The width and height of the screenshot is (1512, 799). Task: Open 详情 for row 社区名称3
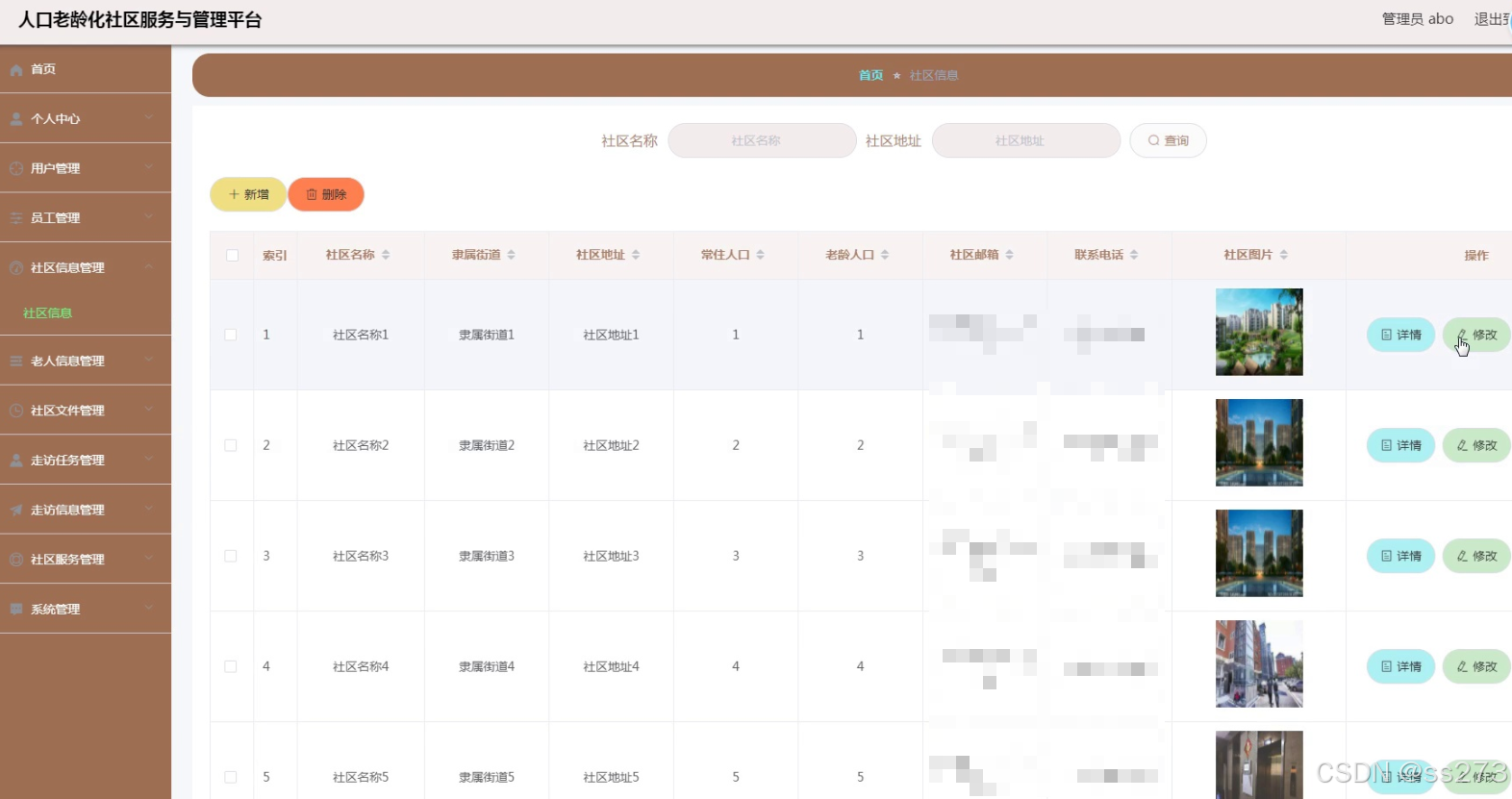[1400, 556]
